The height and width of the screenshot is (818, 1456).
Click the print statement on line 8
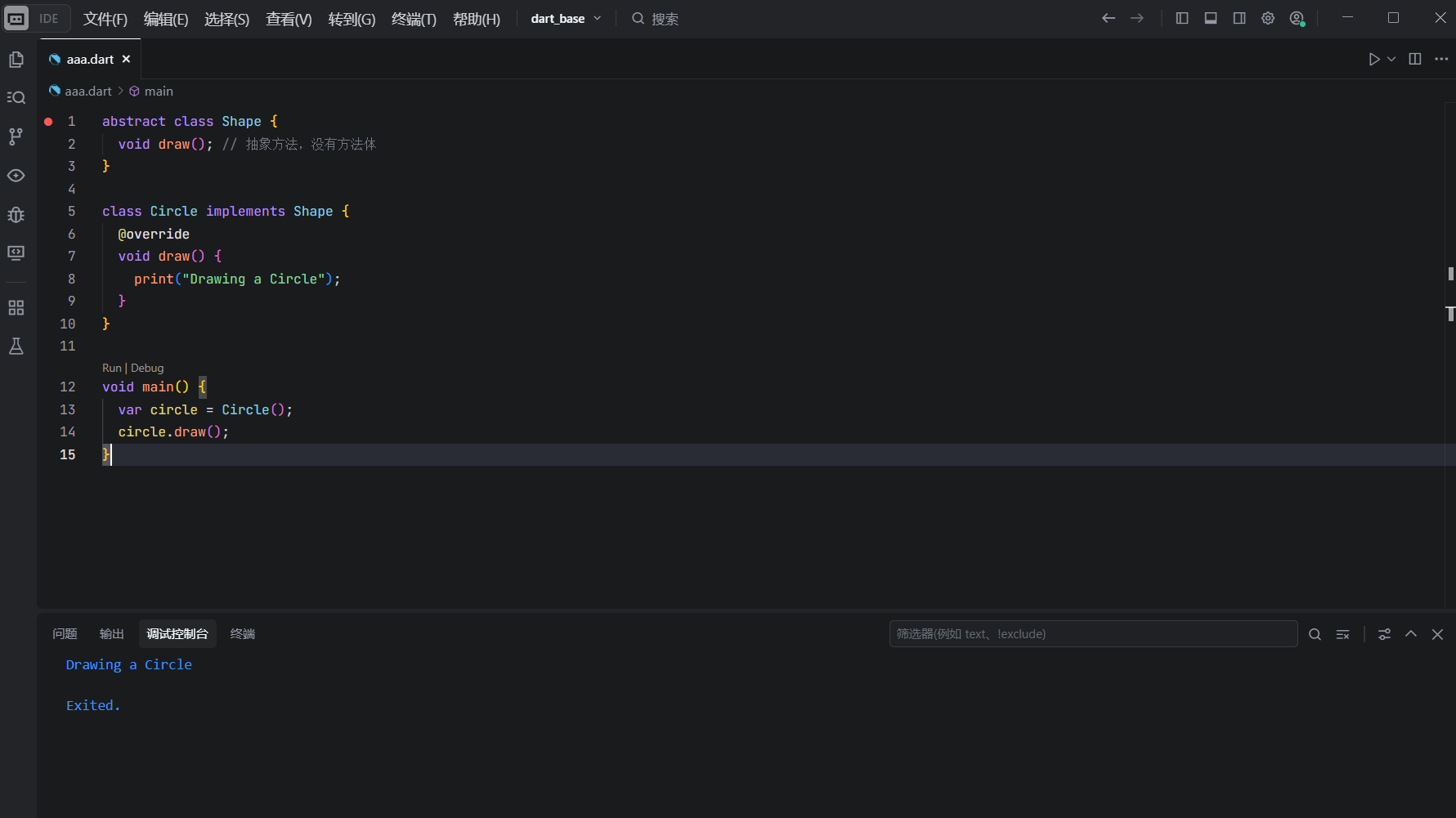[237, 279]
